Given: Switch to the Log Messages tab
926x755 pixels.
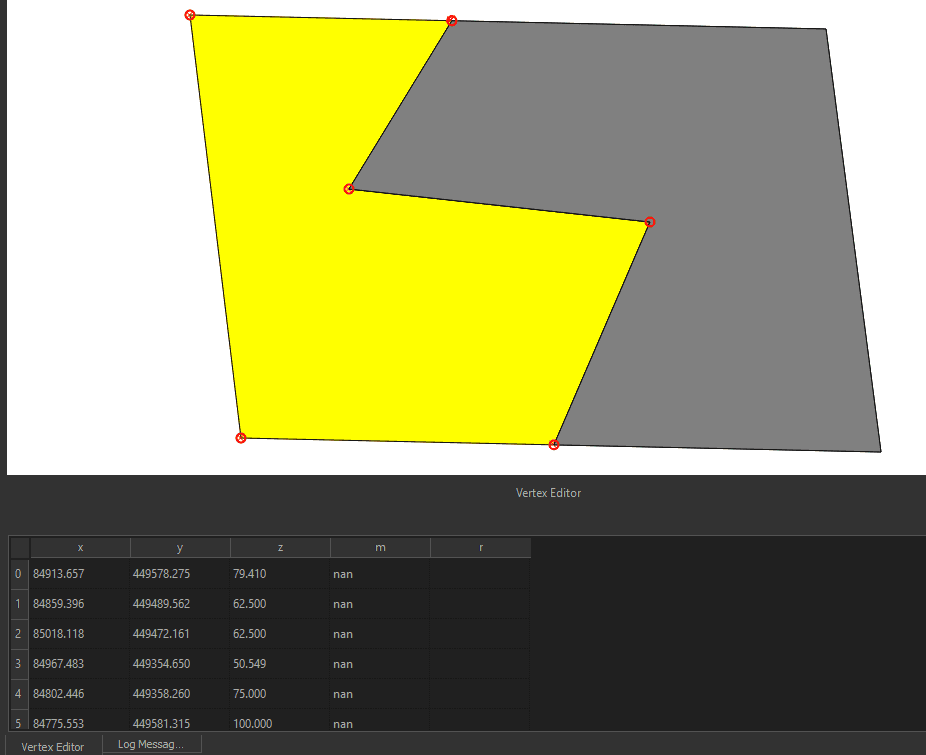Looking at the screenshot, I should 151,743.
